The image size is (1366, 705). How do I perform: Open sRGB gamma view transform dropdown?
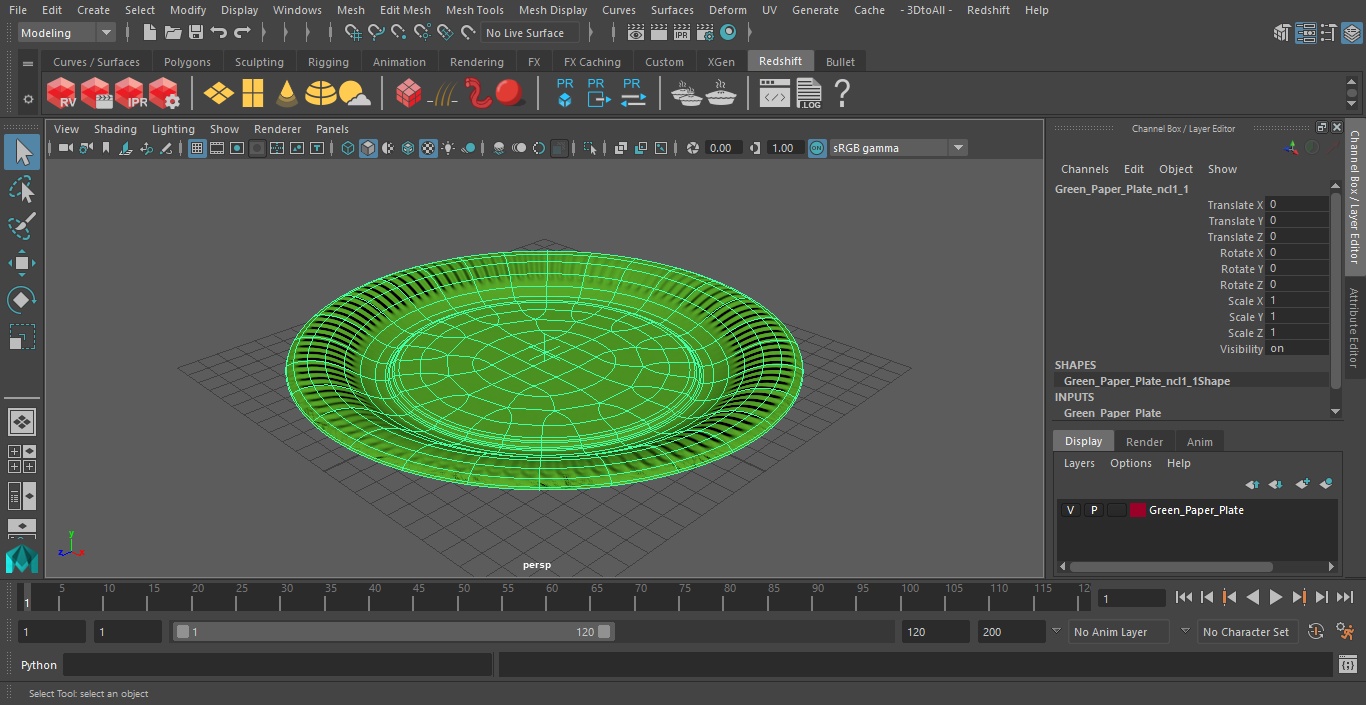898,148
